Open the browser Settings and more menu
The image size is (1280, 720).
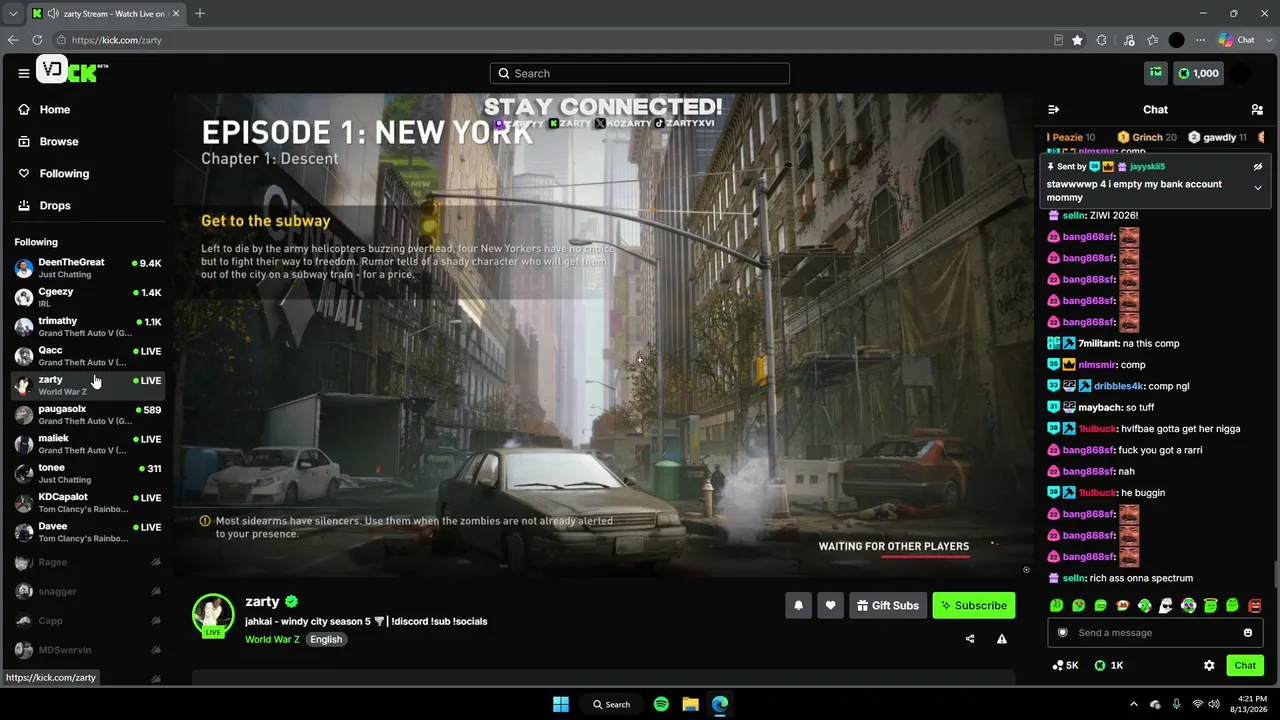1200,40
